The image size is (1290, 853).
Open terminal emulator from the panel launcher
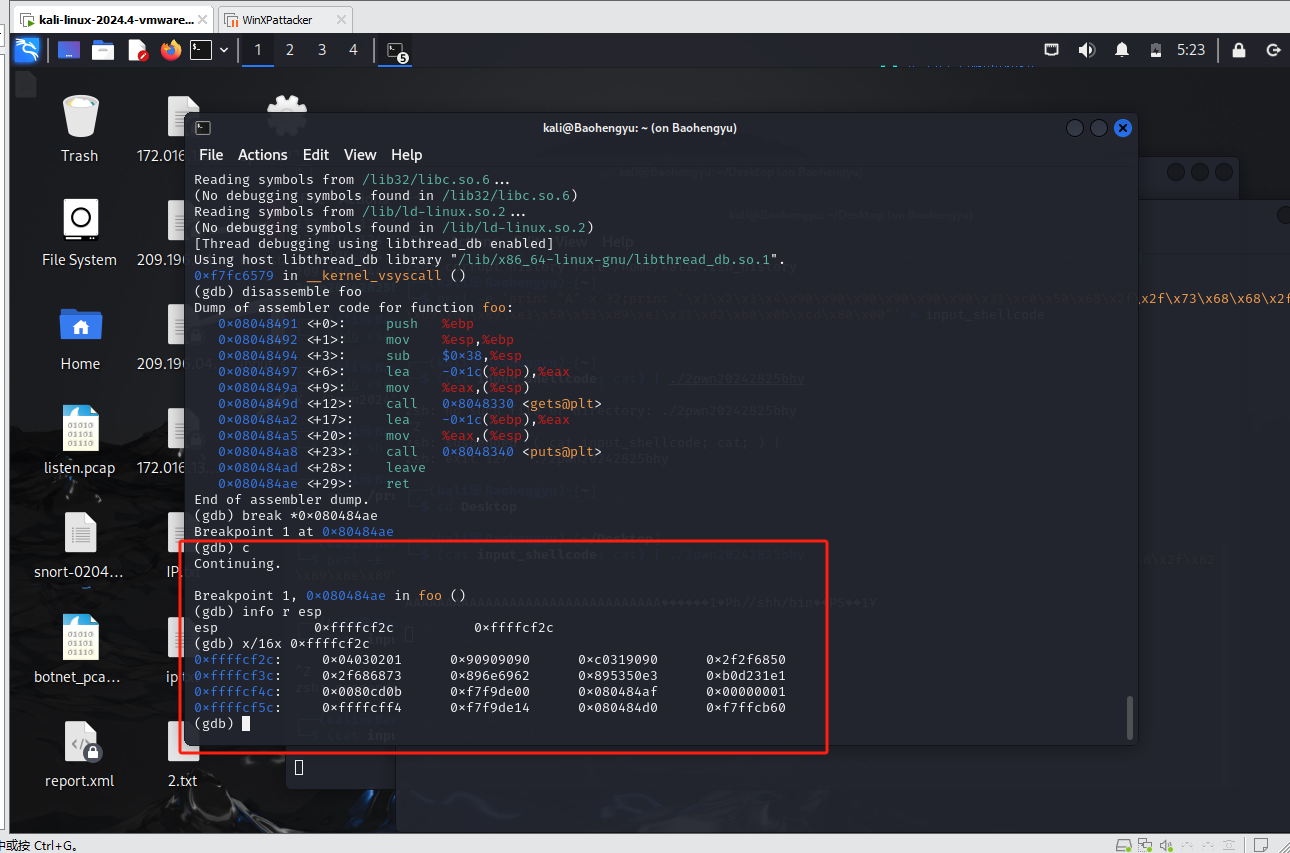click(x=201, y=50)
